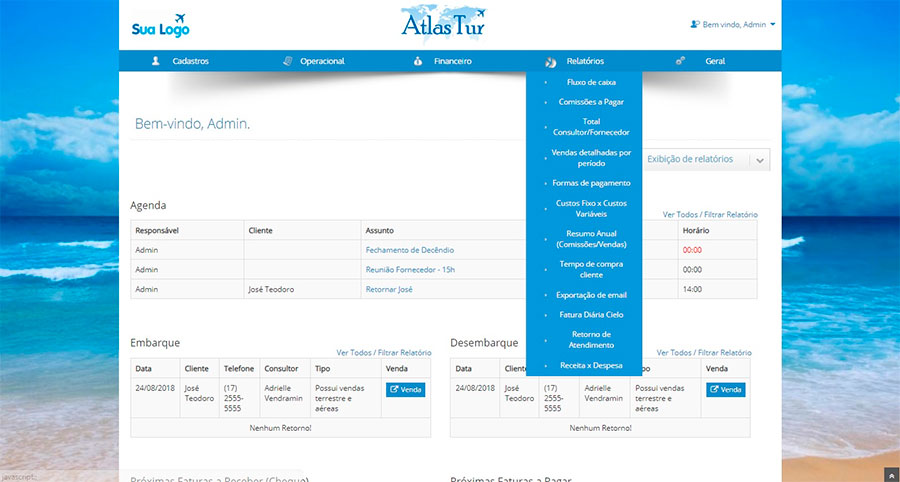Click the money bag icon beside Financeiro
The height and width of the screenshot is (482, 900).
pos(418,61)
